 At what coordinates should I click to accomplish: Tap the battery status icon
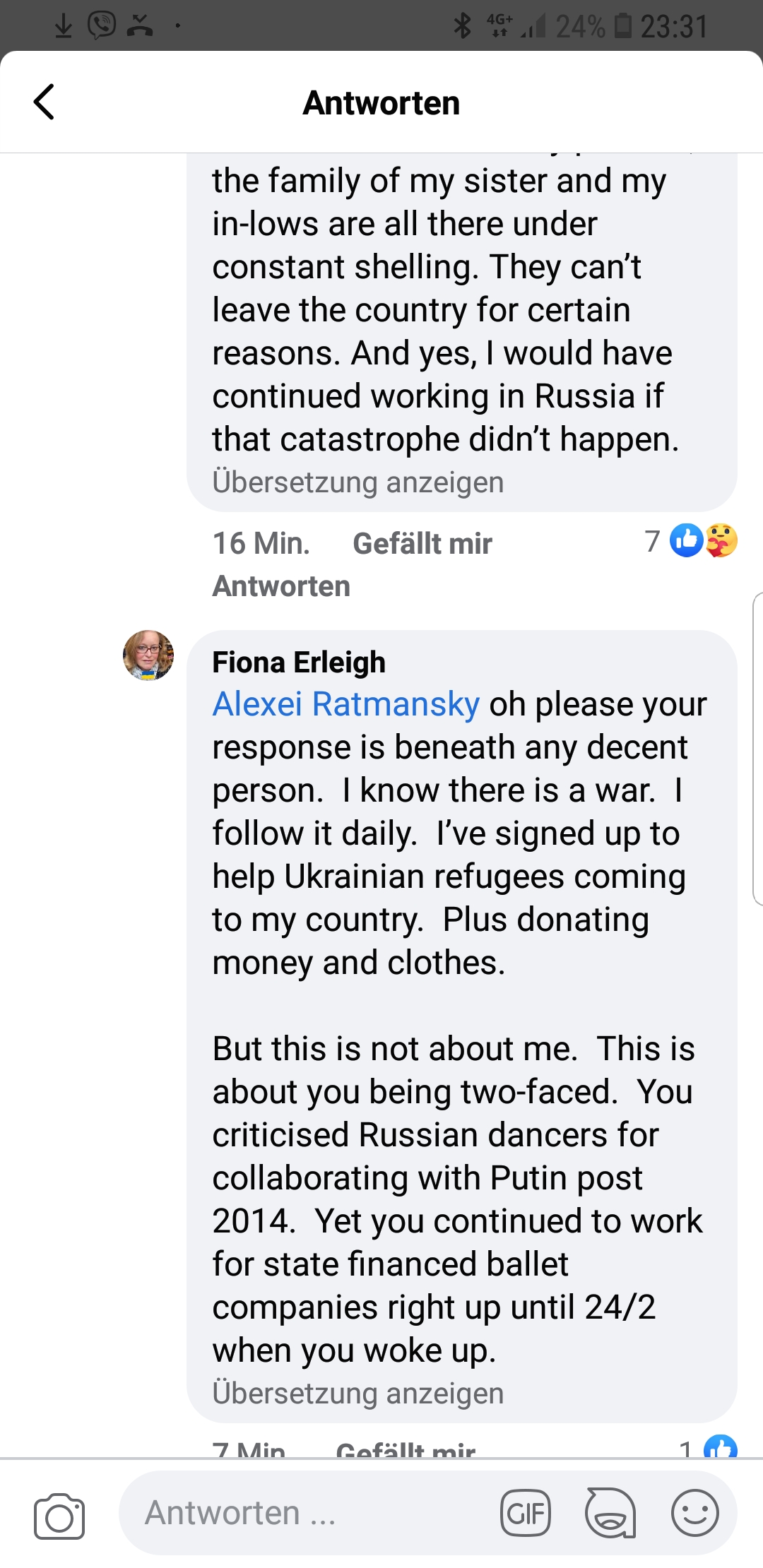click(622, 26)
